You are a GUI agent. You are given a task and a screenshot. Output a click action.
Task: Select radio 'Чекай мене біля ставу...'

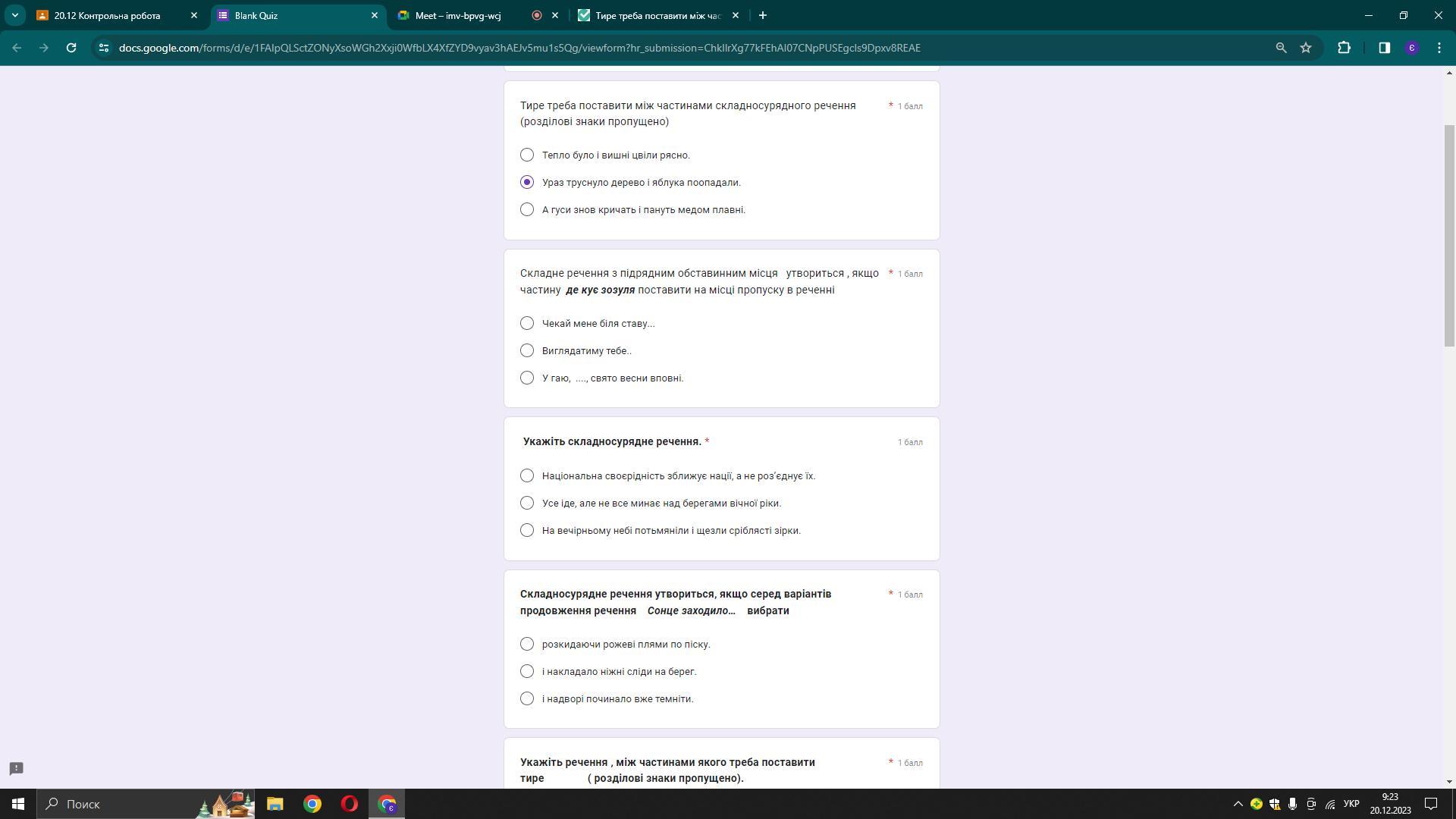527,323
